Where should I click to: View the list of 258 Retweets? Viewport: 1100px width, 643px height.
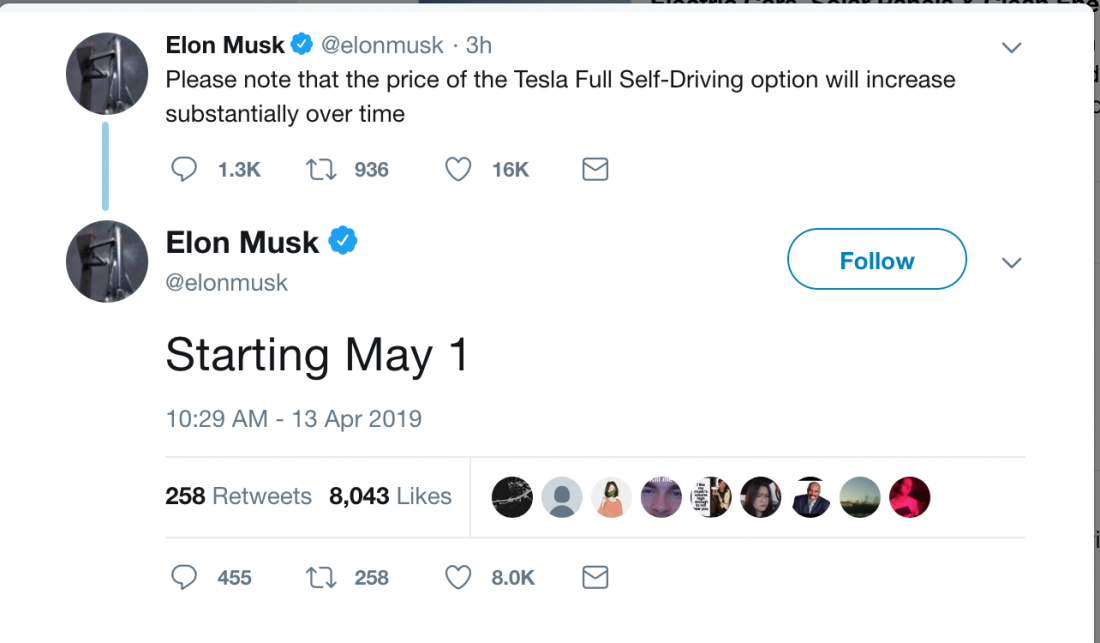click(238, 496)
